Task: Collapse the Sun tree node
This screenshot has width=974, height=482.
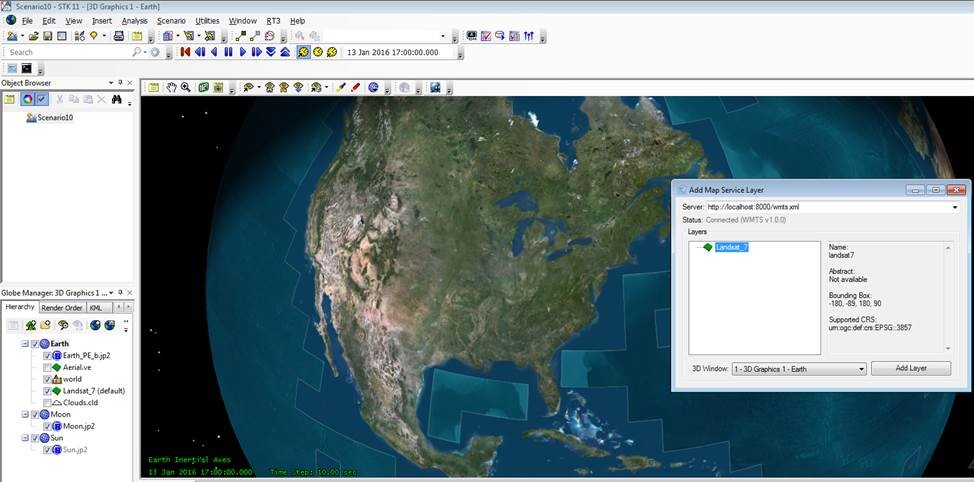Action: (25, 438)
